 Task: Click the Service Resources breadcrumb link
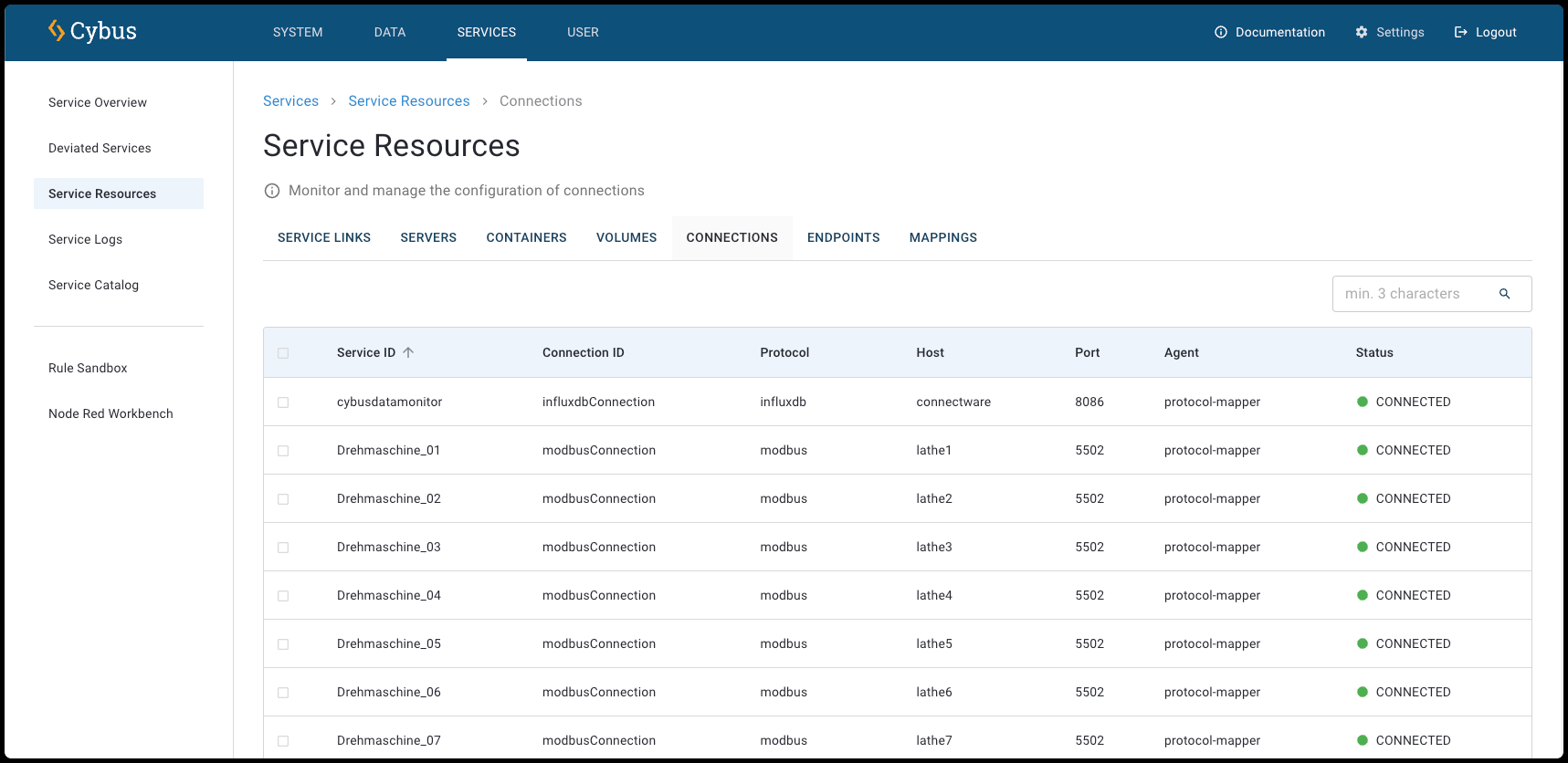click(x=408, y=101)
